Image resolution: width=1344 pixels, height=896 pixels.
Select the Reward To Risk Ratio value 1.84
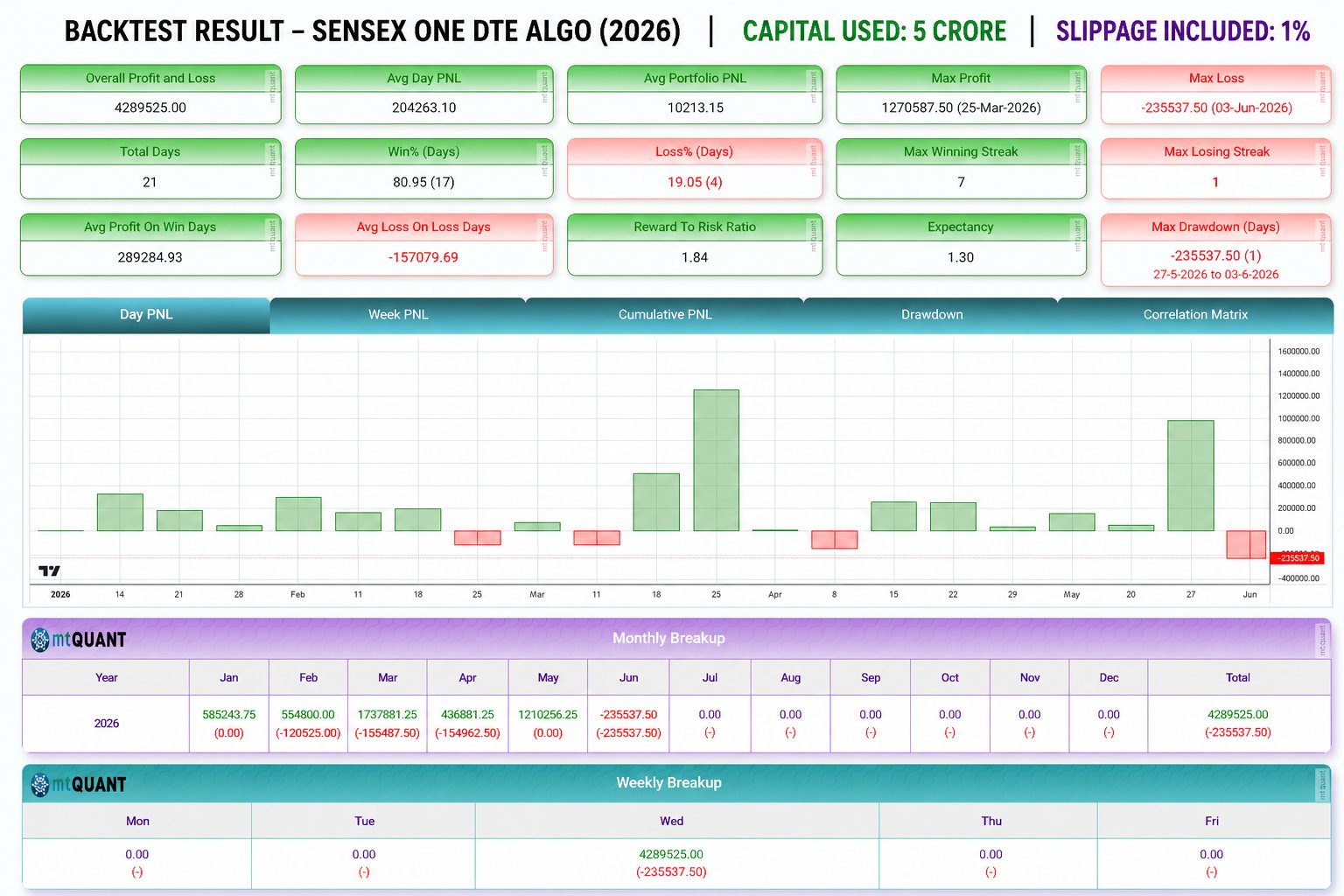coord(695,257)
